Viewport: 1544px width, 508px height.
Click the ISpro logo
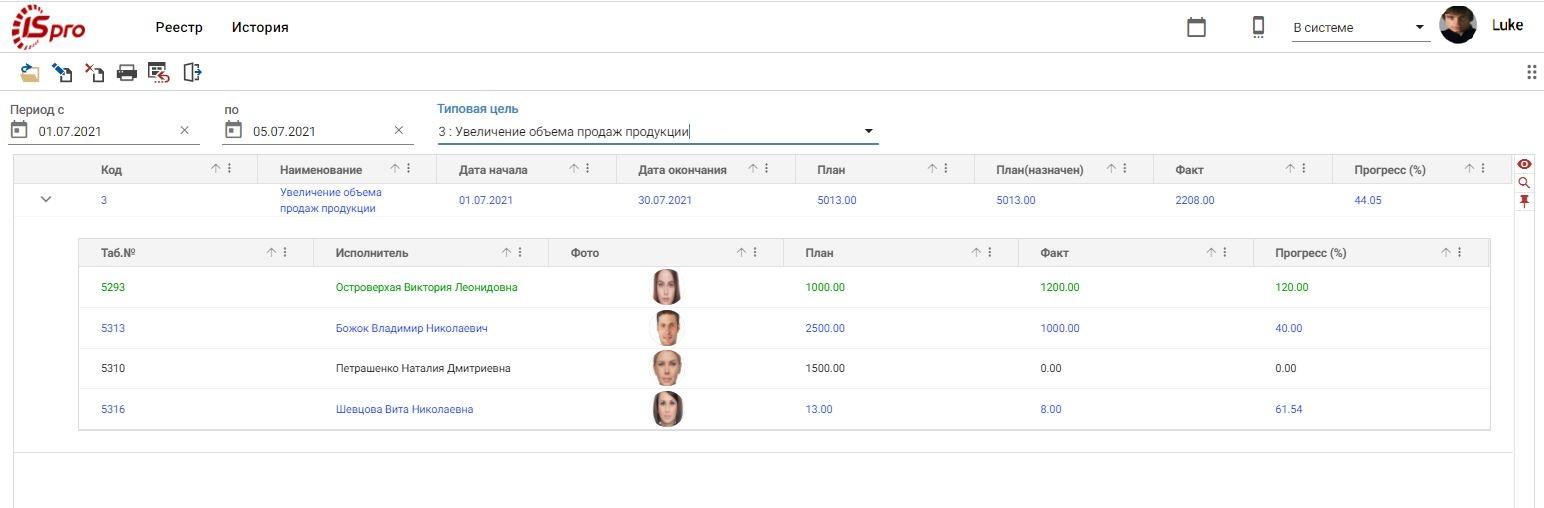click(47, 27)
